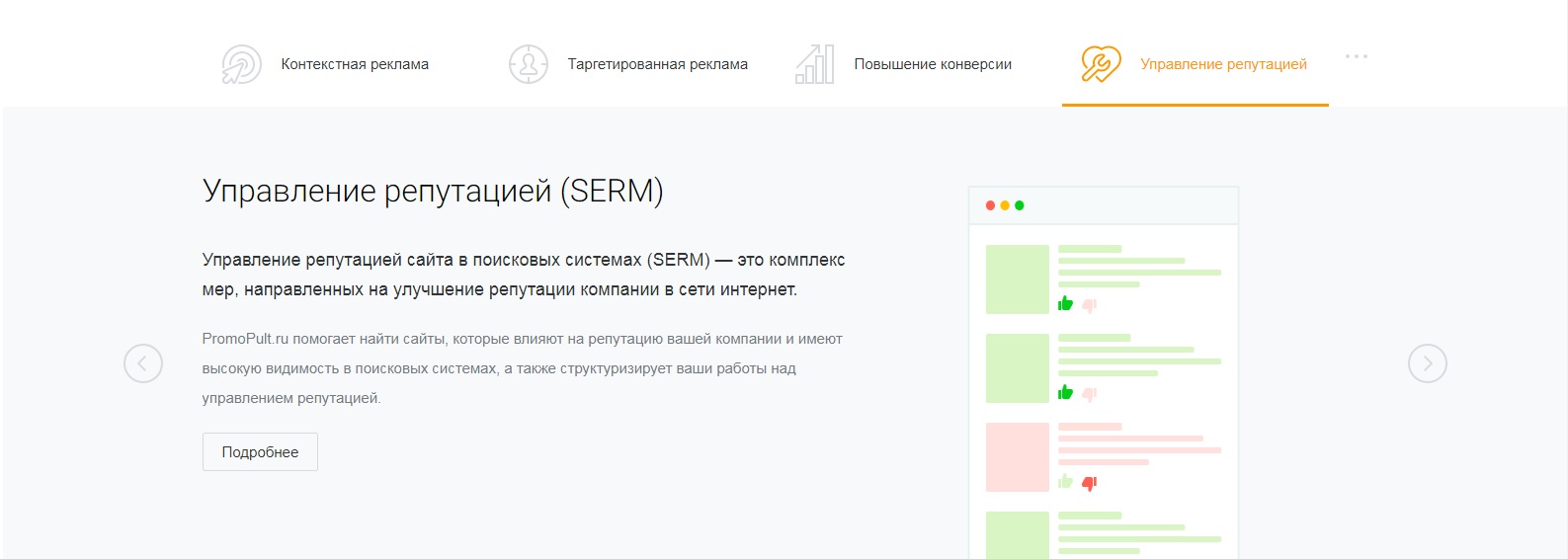Viewport: 1568px width, 559px height.
Task: Go to next slide with right arrow
Action: point(1427,363)
